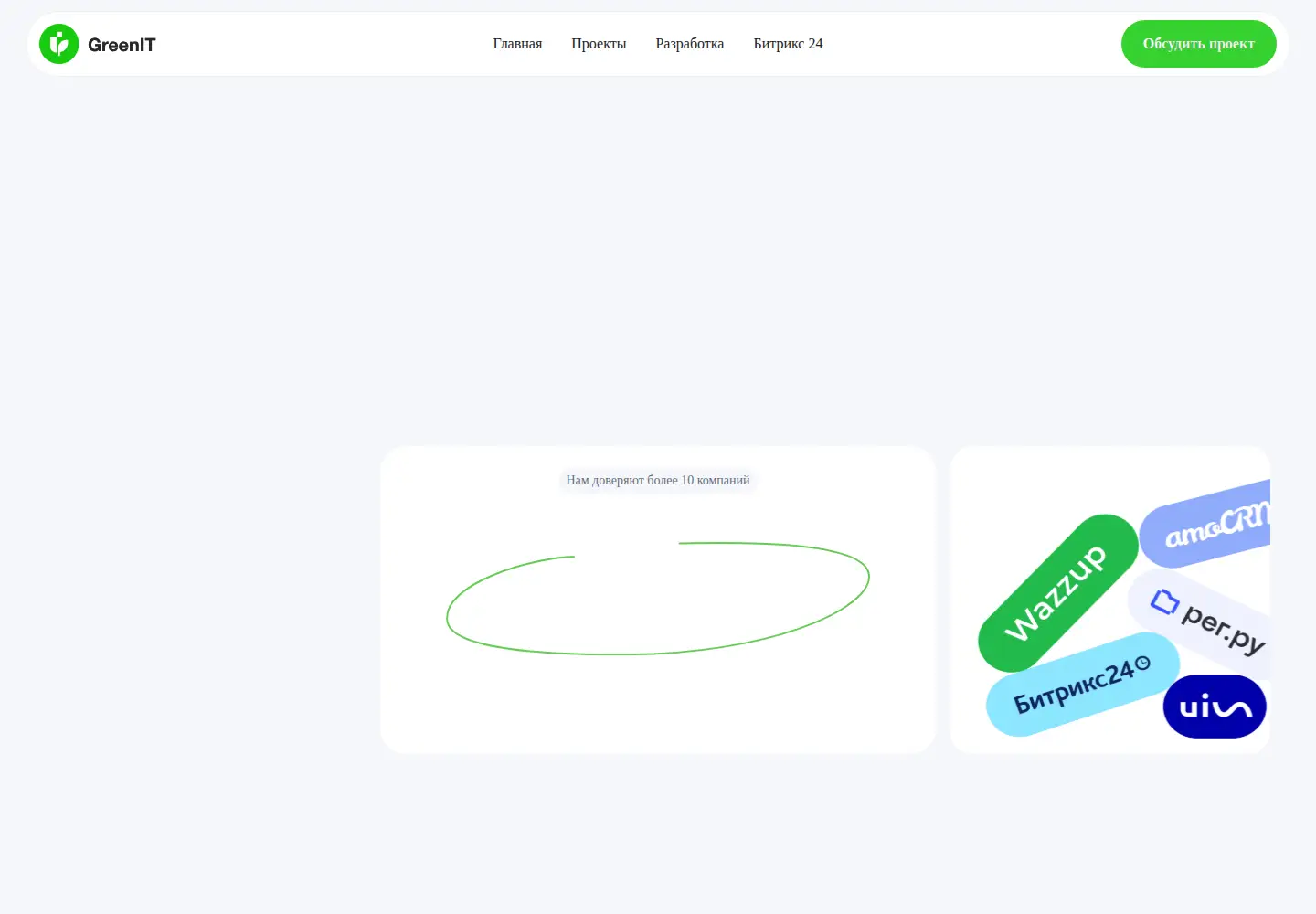Viewport: 1316px width, 914px height.
Task: Click the GreenIT brand name text
Action: pyautogui.click(x=122, y=45)
